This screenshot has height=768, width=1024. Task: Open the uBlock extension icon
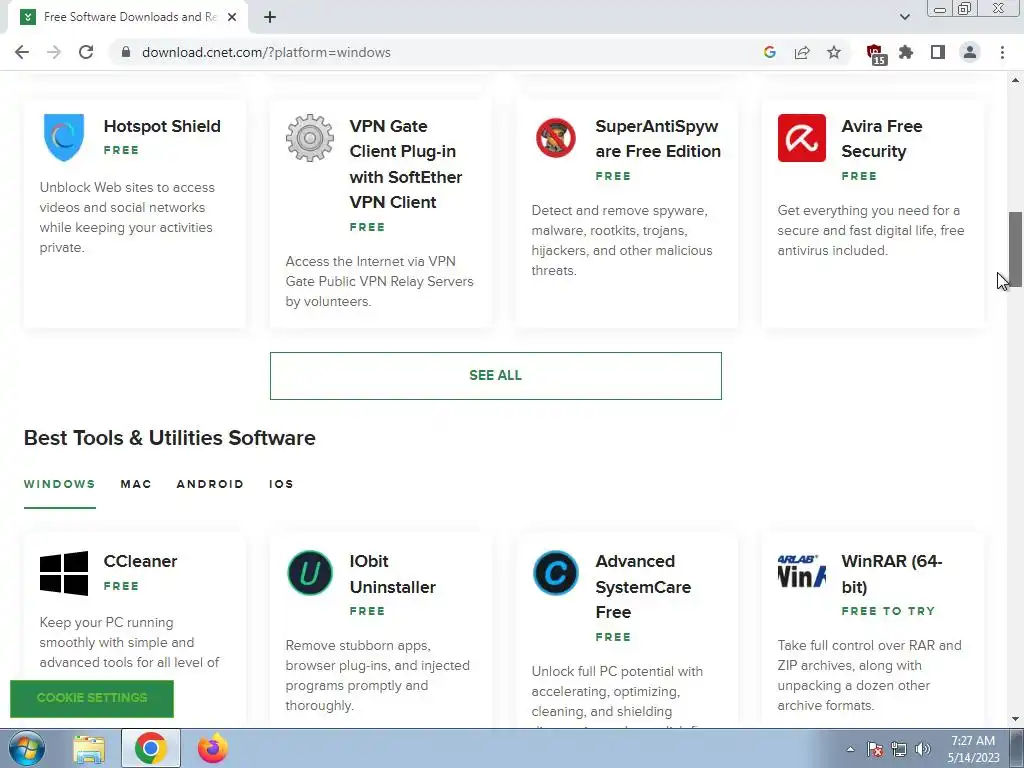click(875, 54)
